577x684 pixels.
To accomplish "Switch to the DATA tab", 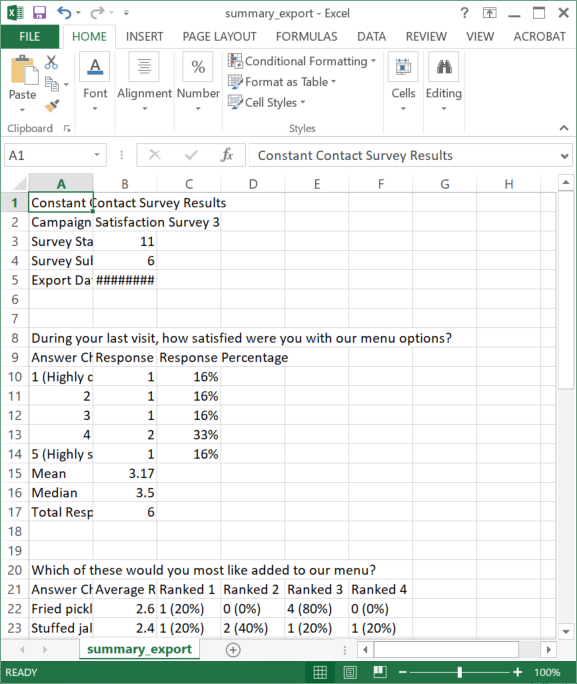I will tap(372, 37).
